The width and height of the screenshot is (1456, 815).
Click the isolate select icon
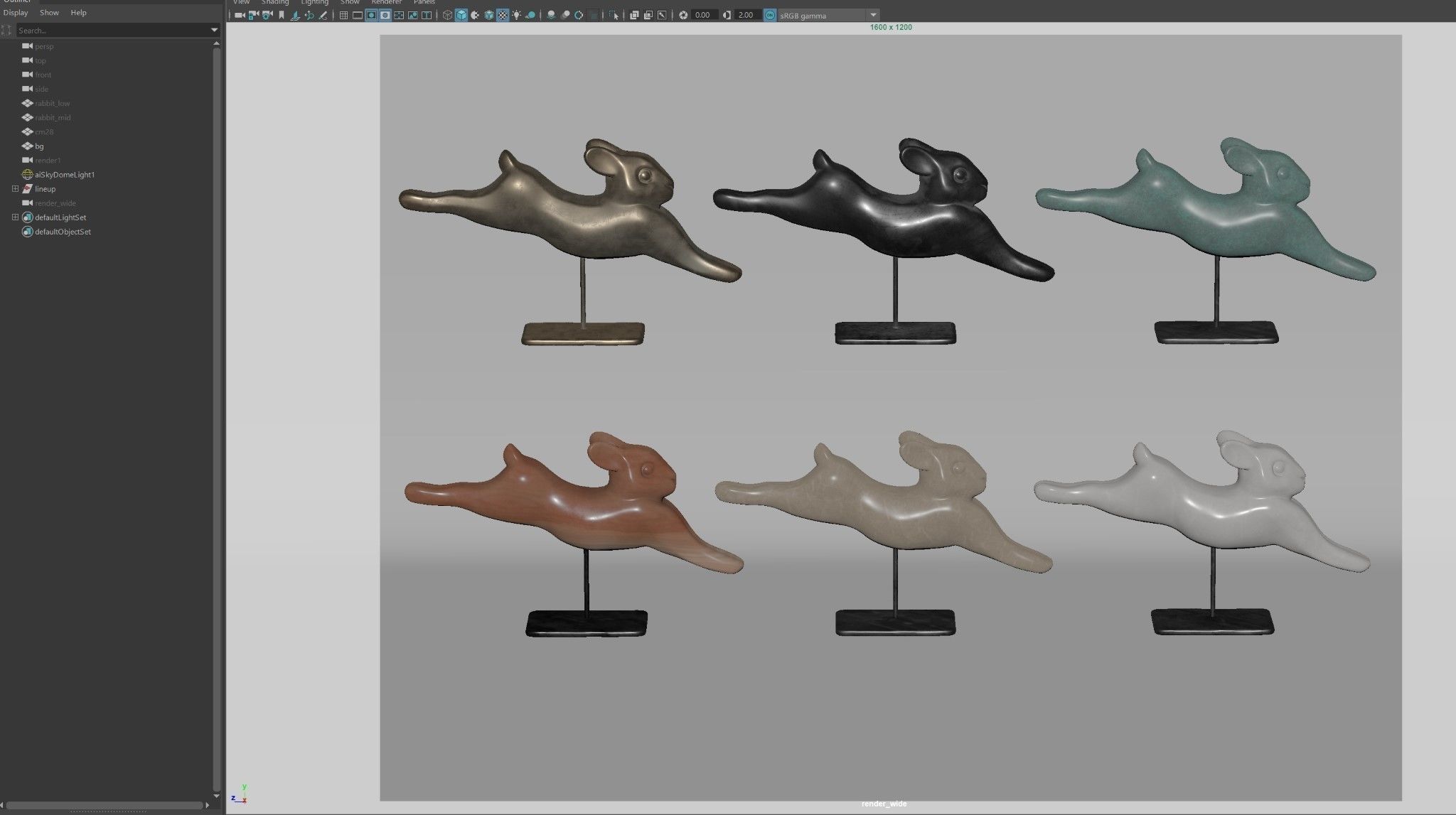614,15
